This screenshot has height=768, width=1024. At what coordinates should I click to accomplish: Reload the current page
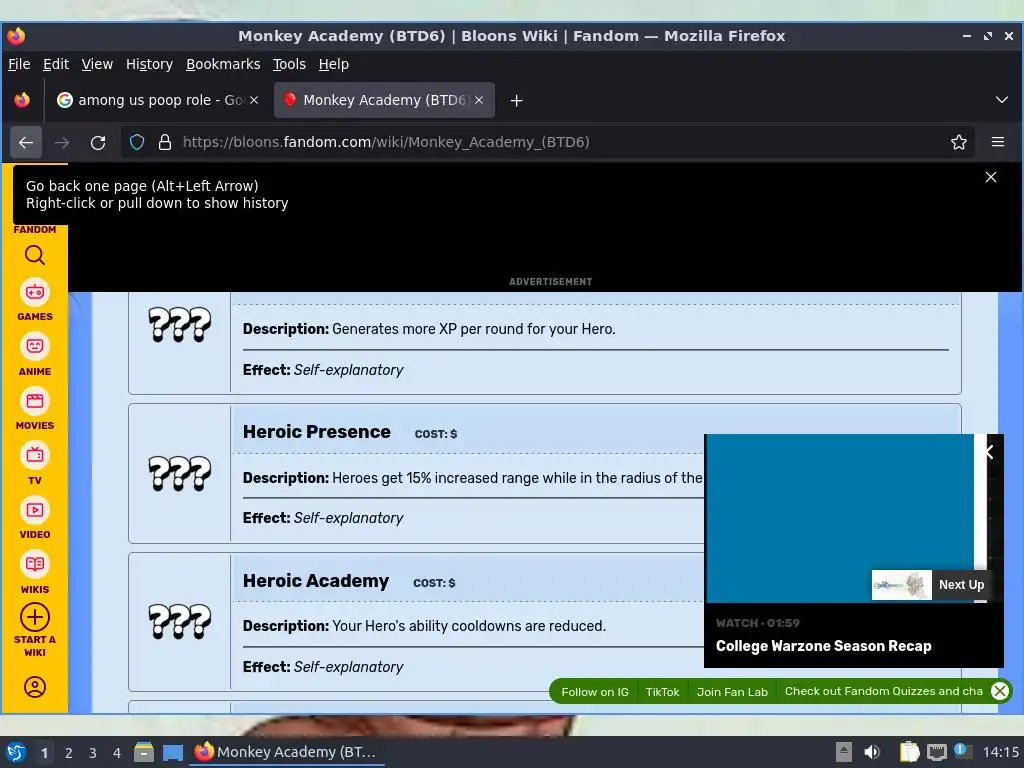coord(98,142)
